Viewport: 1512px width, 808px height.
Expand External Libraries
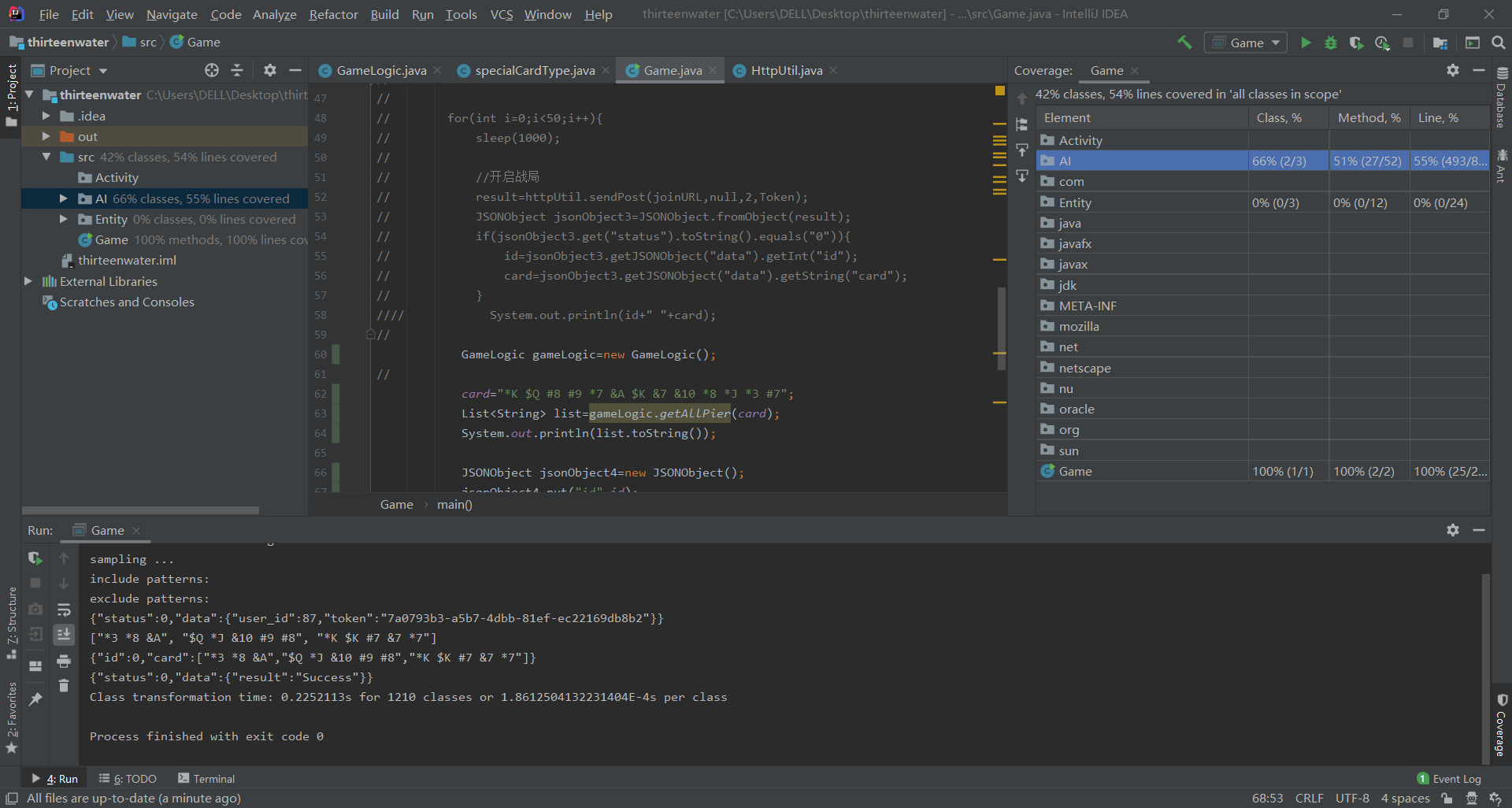click(x=28, y=281)
